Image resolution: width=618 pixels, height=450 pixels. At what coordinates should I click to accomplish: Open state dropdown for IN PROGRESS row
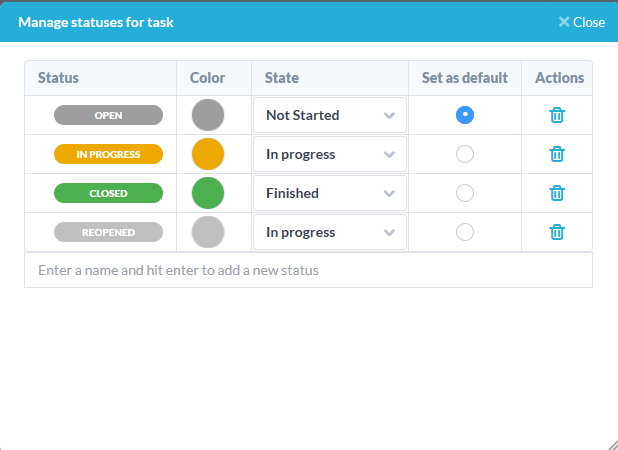330,154
